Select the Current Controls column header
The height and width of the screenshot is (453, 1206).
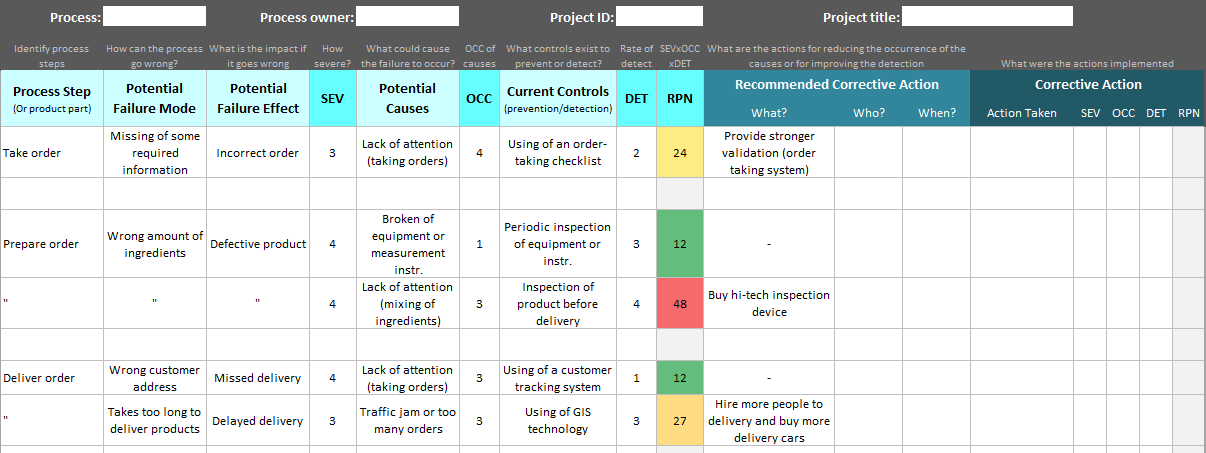point(558,98)
